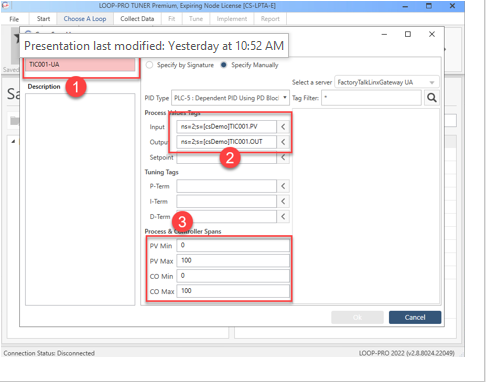The height and width of the screenshot is (382, 486).
Task: Click the disabled Ok button
Action: coord(357,317)
